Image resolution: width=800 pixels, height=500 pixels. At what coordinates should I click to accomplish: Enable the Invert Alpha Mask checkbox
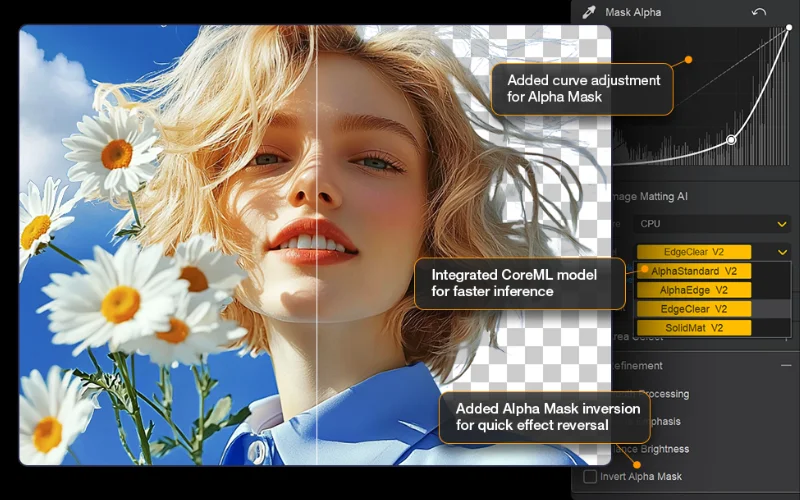click(590, 477)
